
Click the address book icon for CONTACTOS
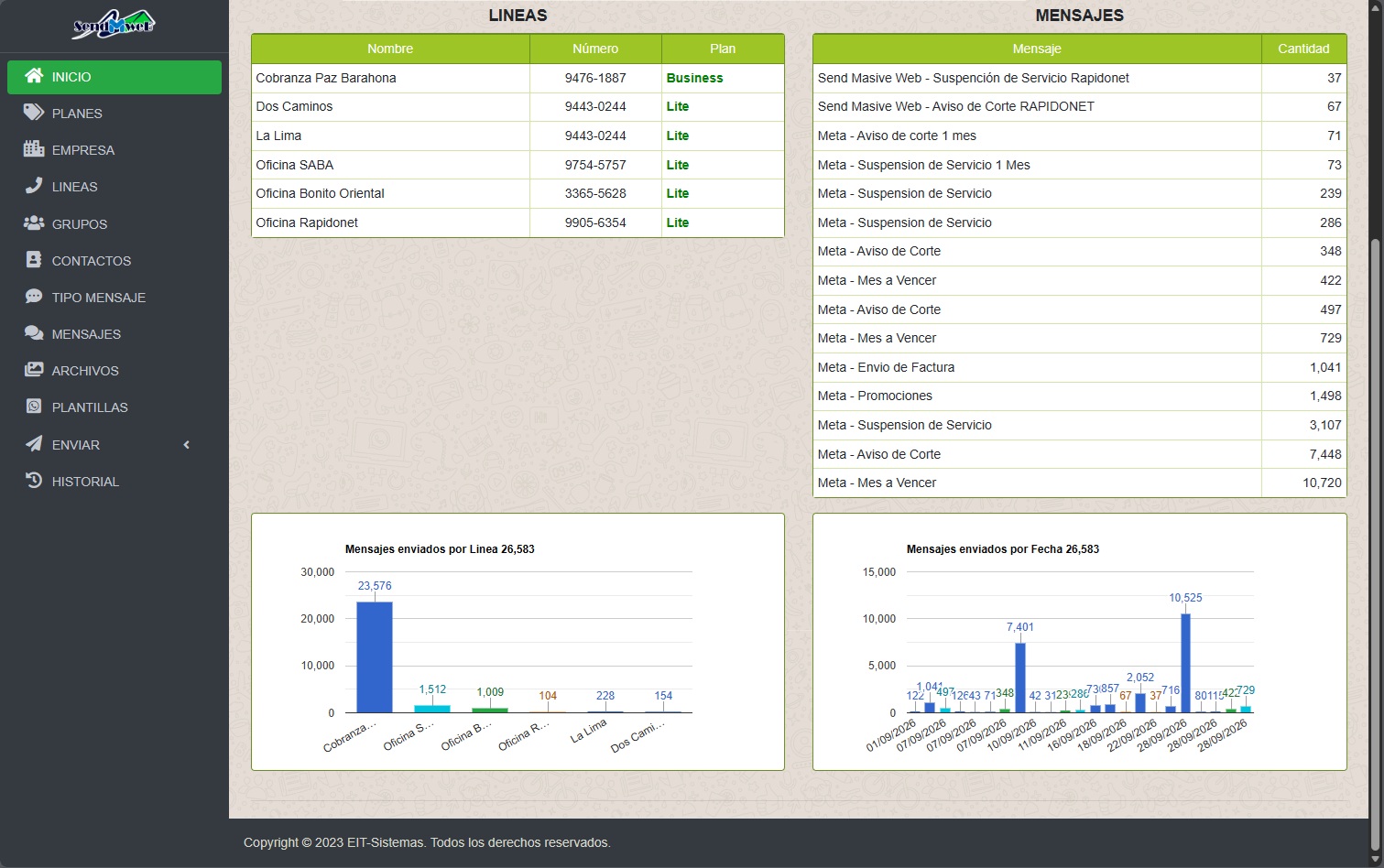(x=34, y=260)
